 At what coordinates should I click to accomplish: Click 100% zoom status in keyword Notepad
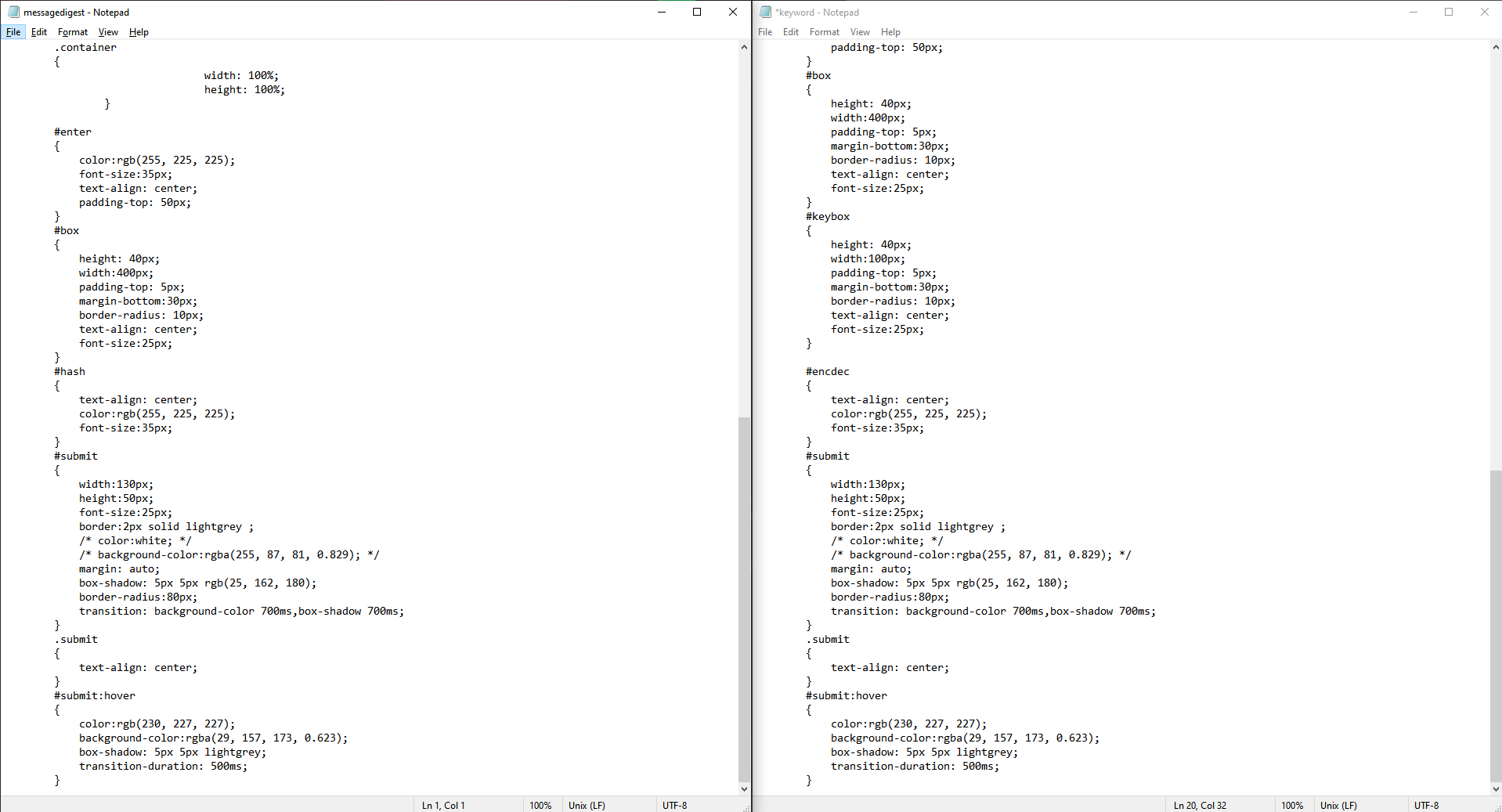coord(1292,805)
